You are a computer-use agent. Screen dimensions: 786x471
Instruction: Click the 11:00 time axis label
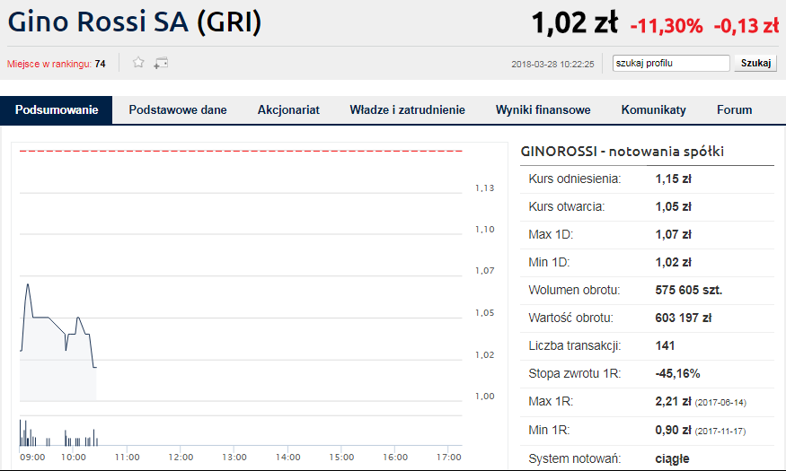click(127, 457)
